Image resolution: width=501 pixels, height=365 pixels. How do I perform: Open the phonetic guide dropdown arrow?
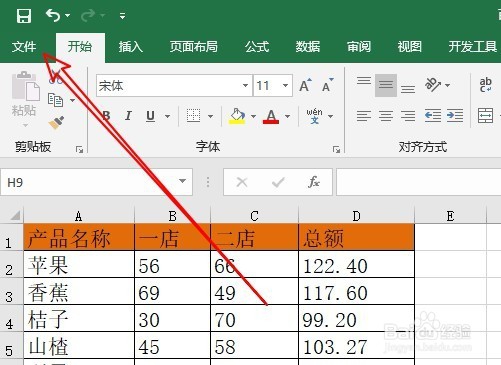pos(331,116)
